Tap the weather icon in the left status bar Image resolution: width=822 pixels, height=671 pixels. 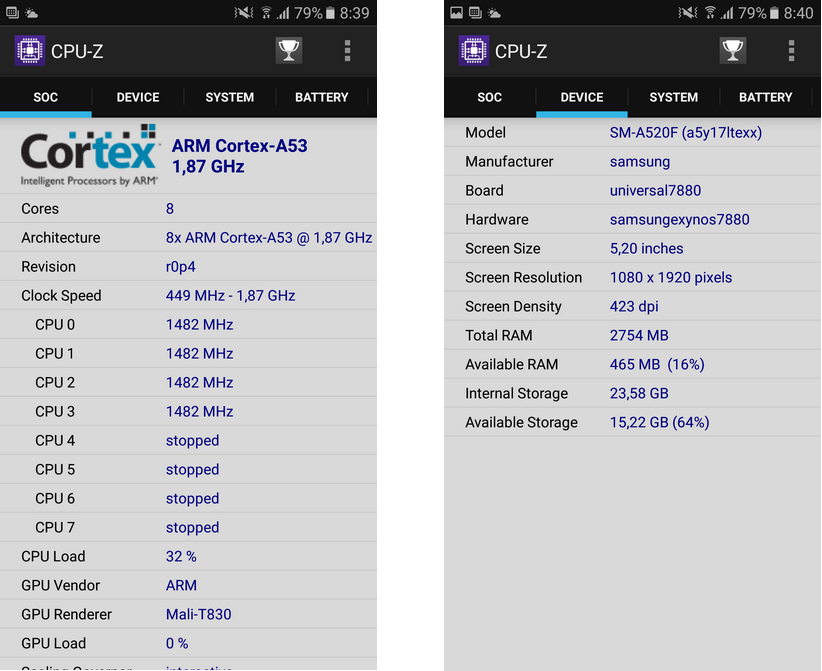[31, 13]
